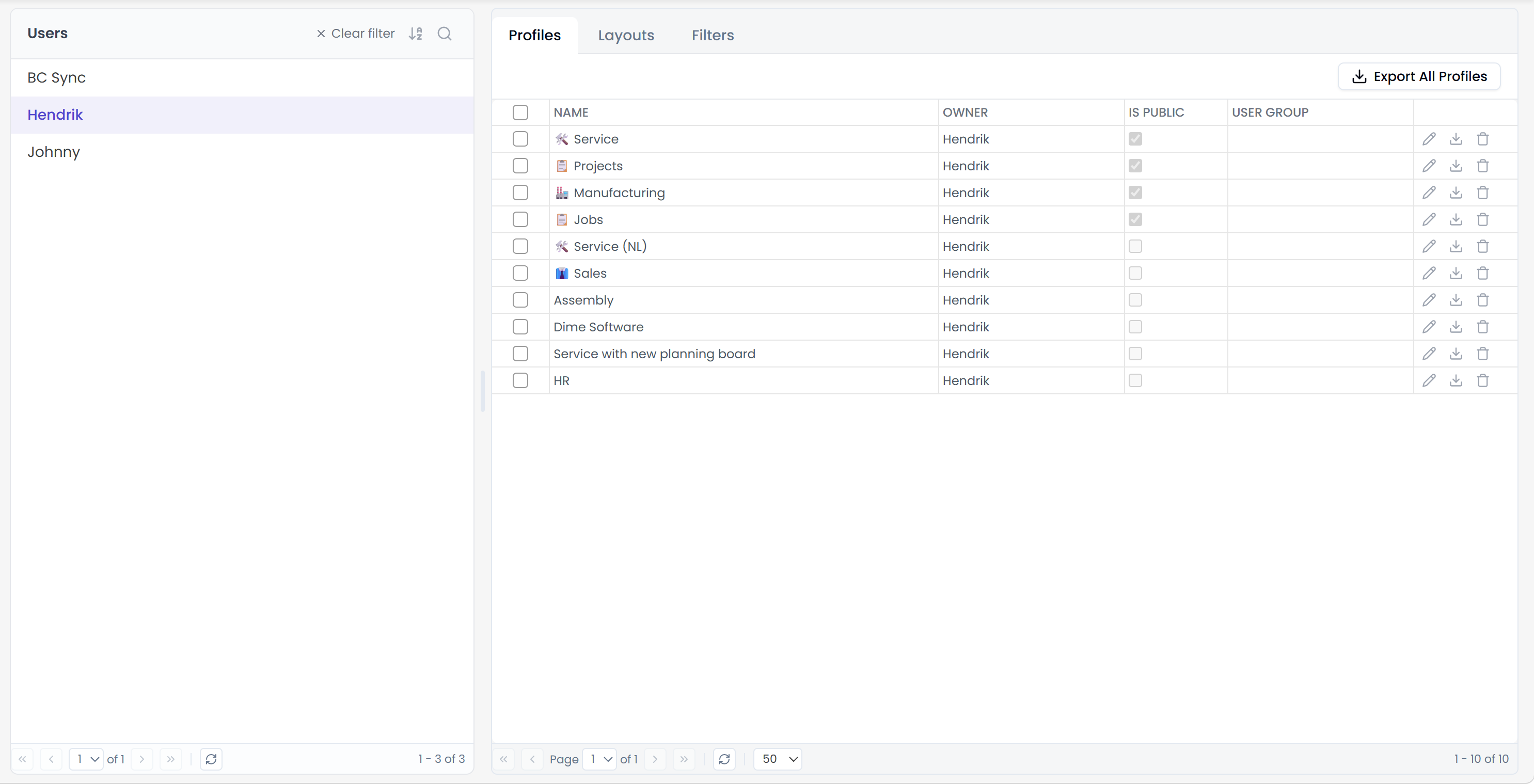Delete the Projects profile

(1483, 166)
